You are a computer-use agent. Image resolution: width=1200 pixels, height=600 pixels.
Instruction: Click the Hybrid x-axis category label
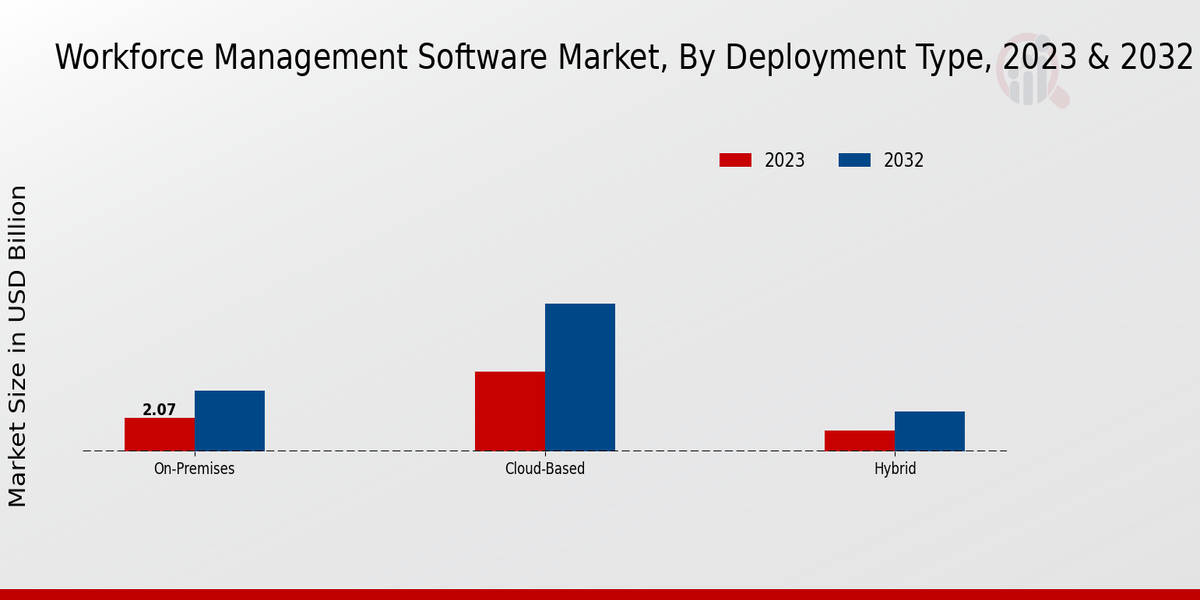pos(895,468)
